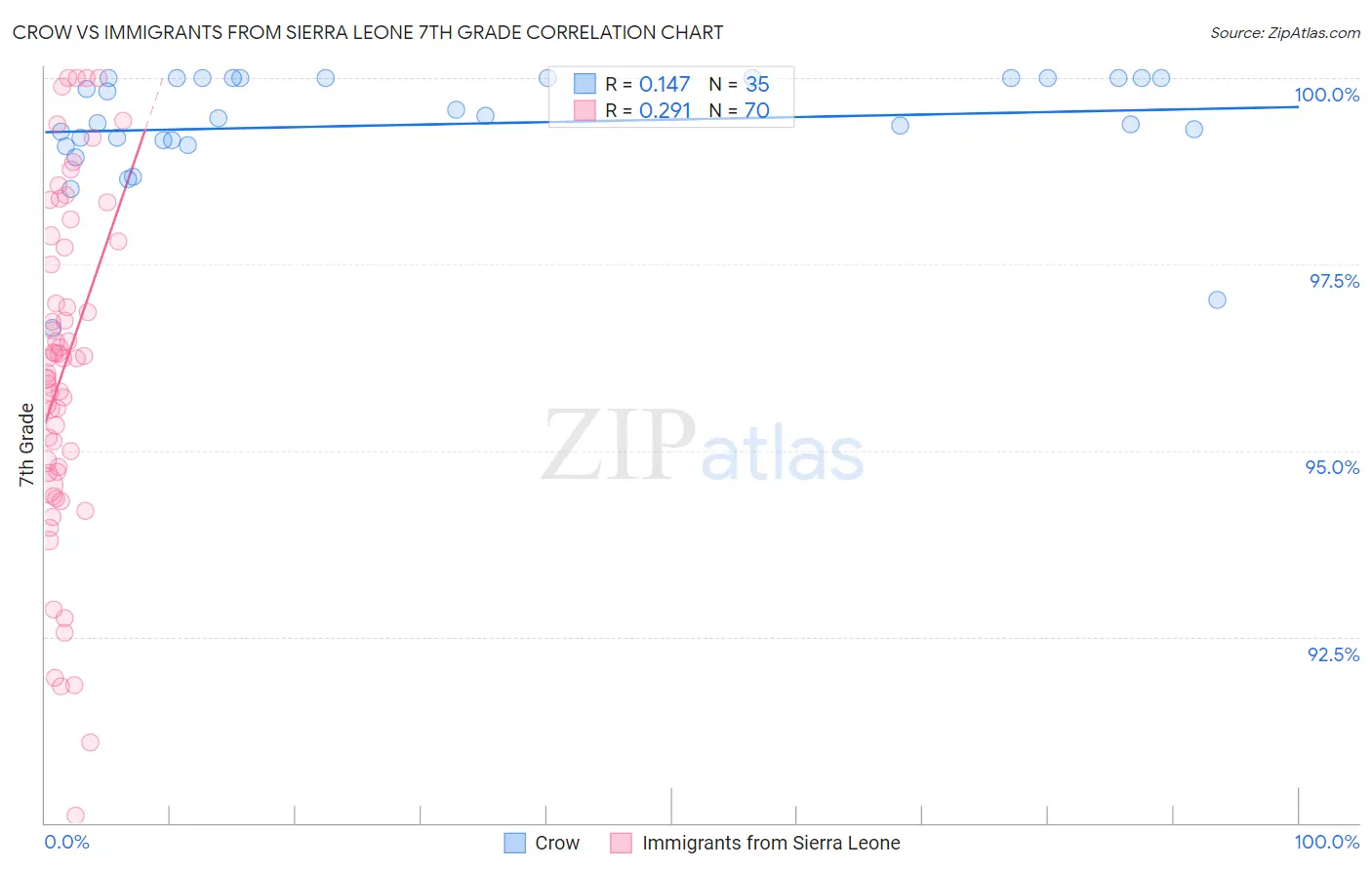Image resolution: width=1372 pixels, height=870 pixels.
Task: Click the 100.0% y-axis label
Action: pyautogui.click(x=1326, y=95)
